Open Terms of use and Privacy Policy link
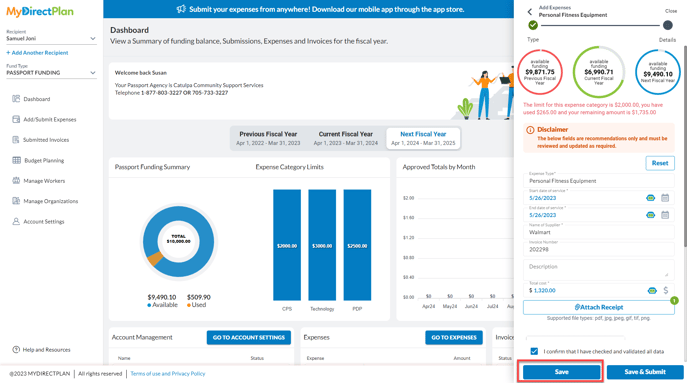Viewport: 687px width, 383px height. point(168,373)
